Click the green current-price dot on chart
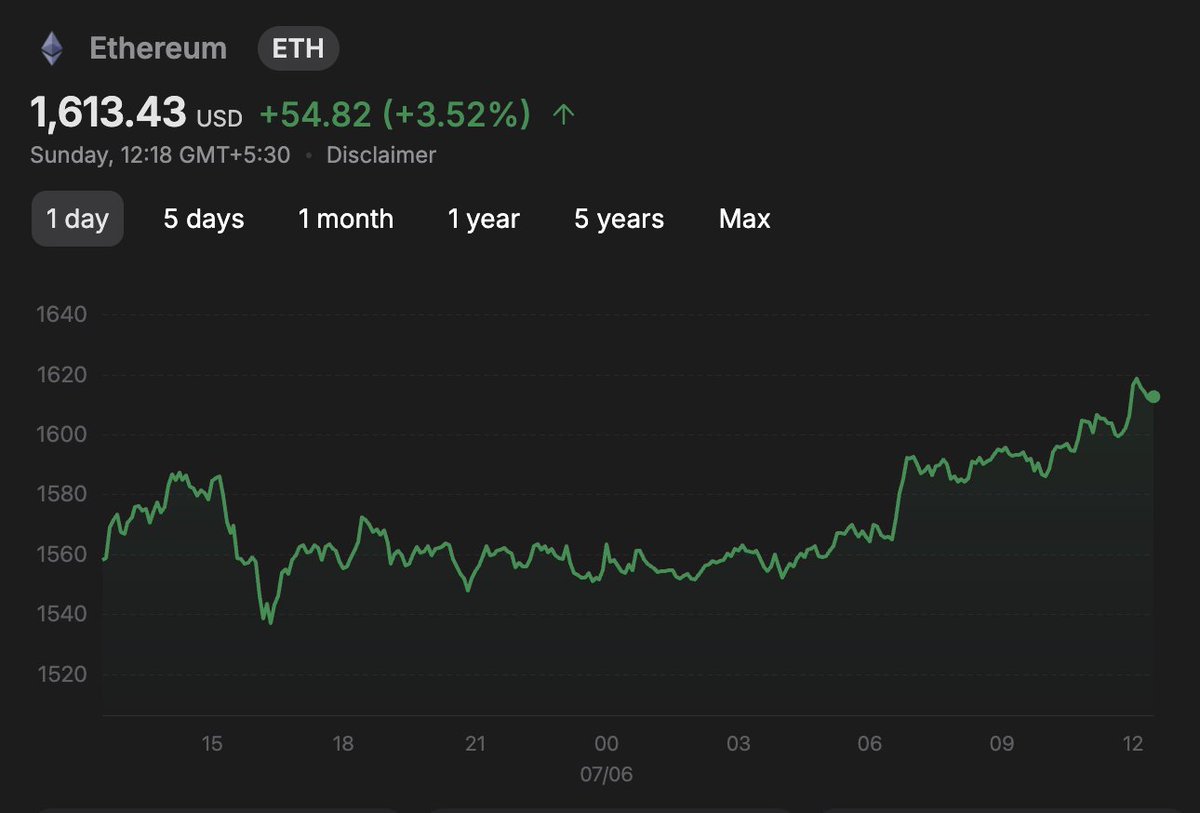 [x=1153, y=397]
